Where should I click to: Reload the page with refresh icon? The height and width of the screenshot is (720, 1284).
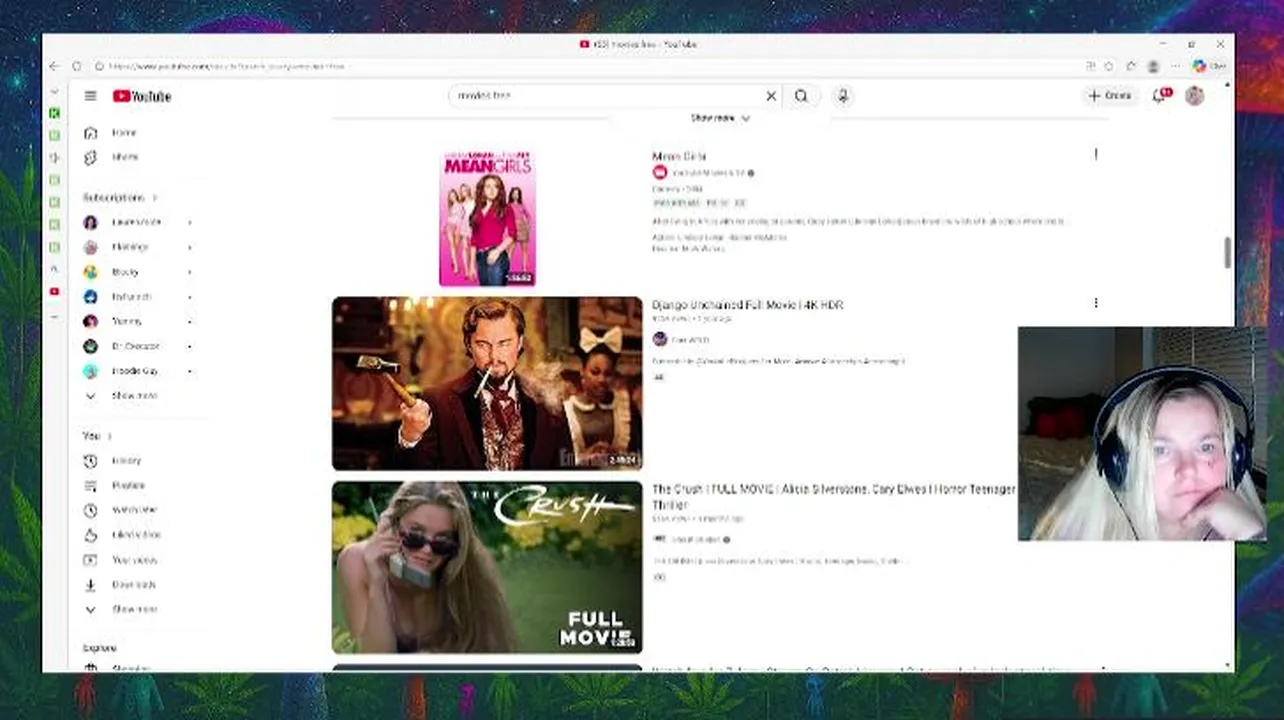click(x=77, y=66)
